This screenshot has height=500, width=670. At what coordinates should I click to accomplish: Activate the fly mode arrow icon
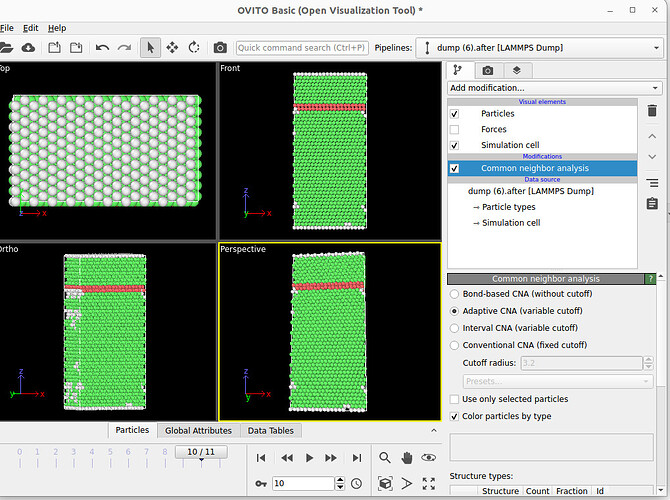point(407,483)
